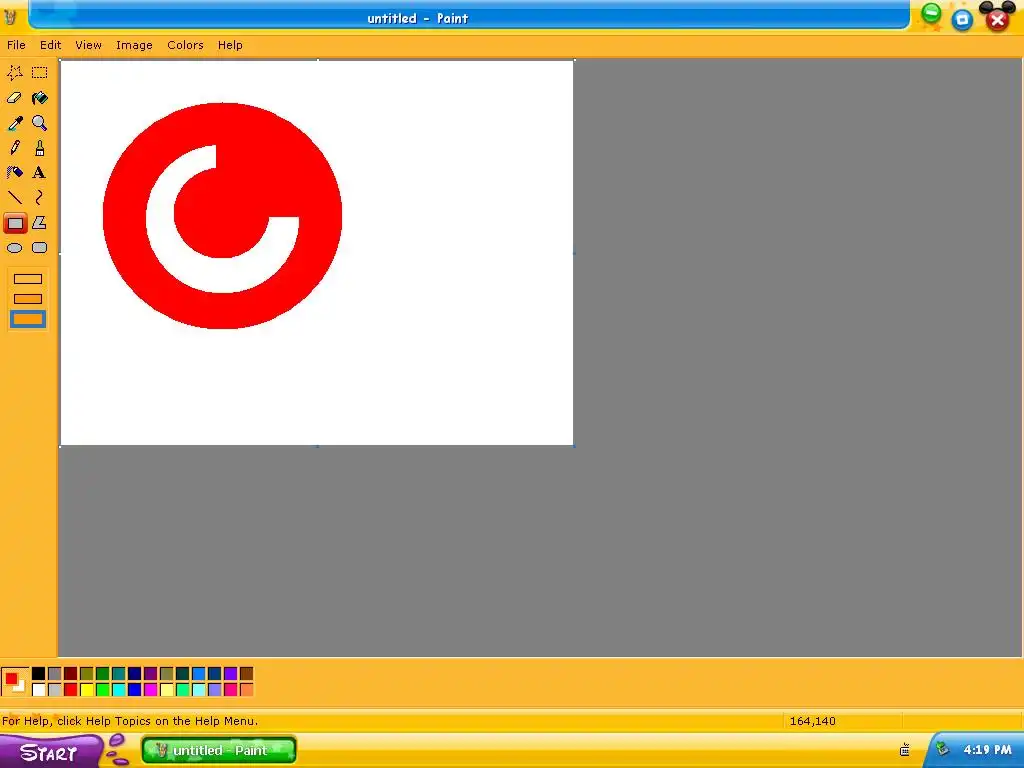
Task: Choose the Ellipse tool
Action: click(x=14, y=248)
